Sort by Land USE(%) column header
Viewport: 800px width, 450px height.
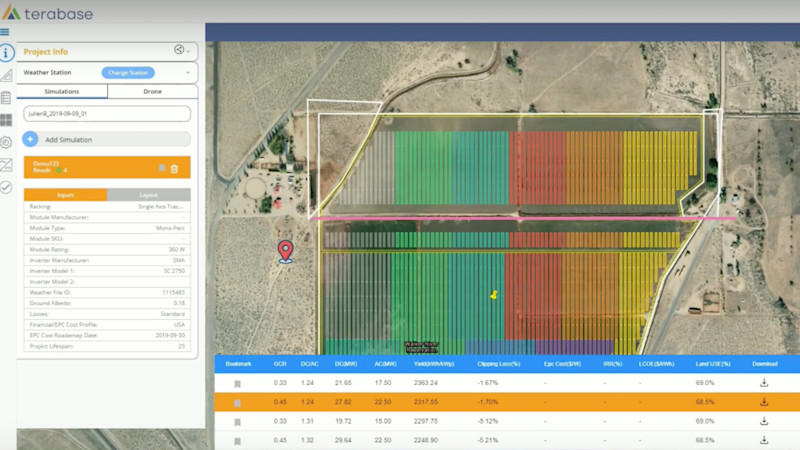[x=713, y=364]
